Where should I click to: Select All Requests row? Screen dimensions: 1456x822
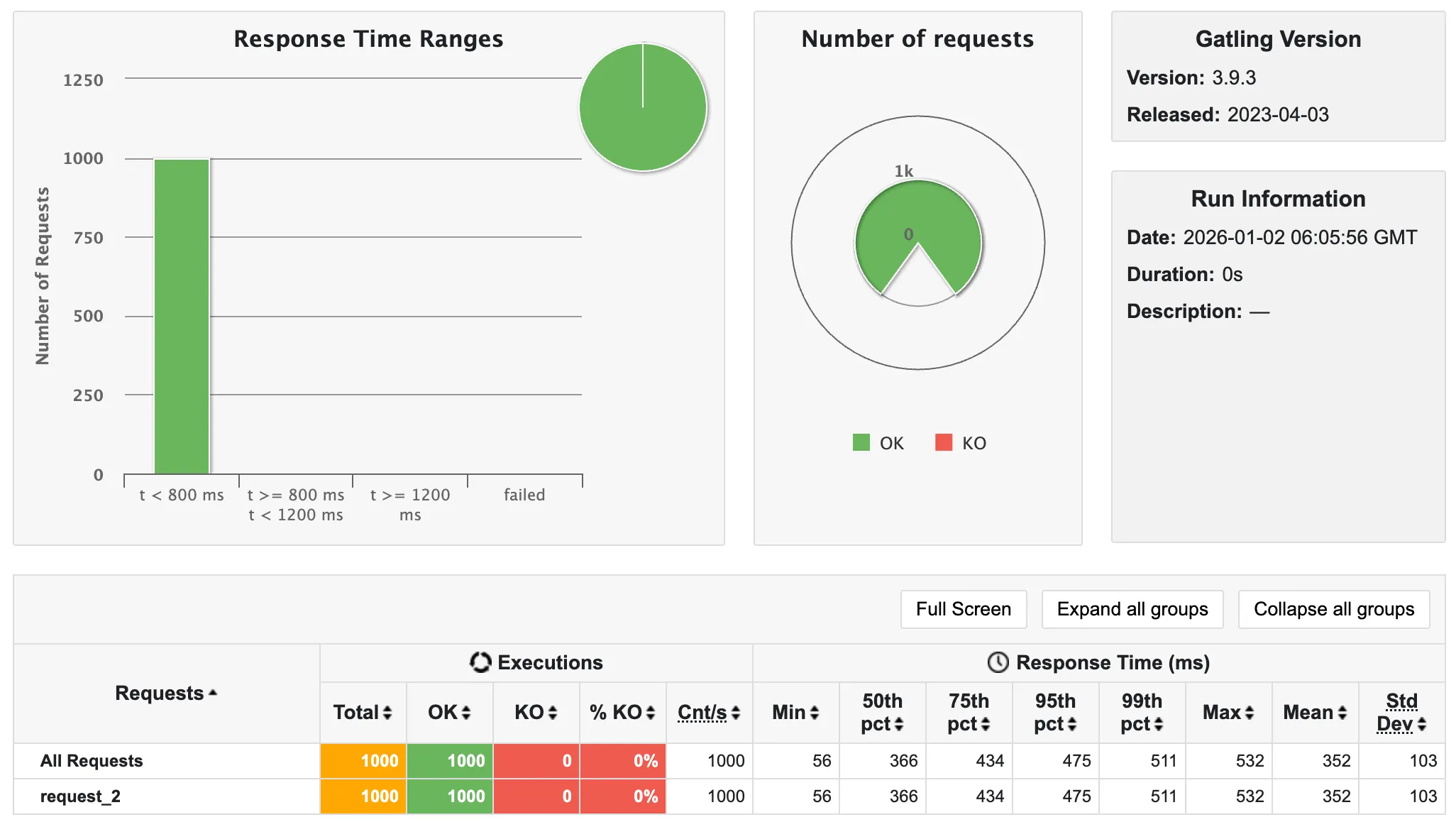click(91, 761)
